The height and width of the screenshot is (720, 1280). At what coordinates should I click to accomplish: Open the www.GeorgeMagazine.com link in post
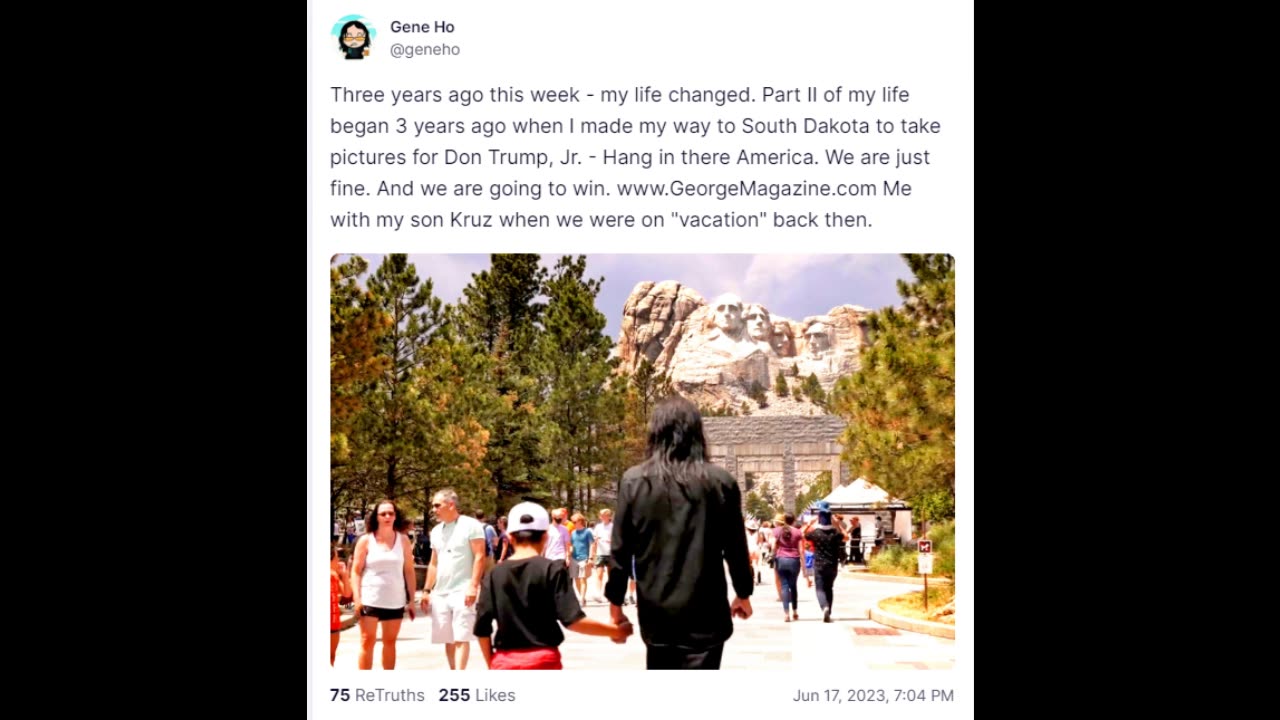click(x=747, y=188)
